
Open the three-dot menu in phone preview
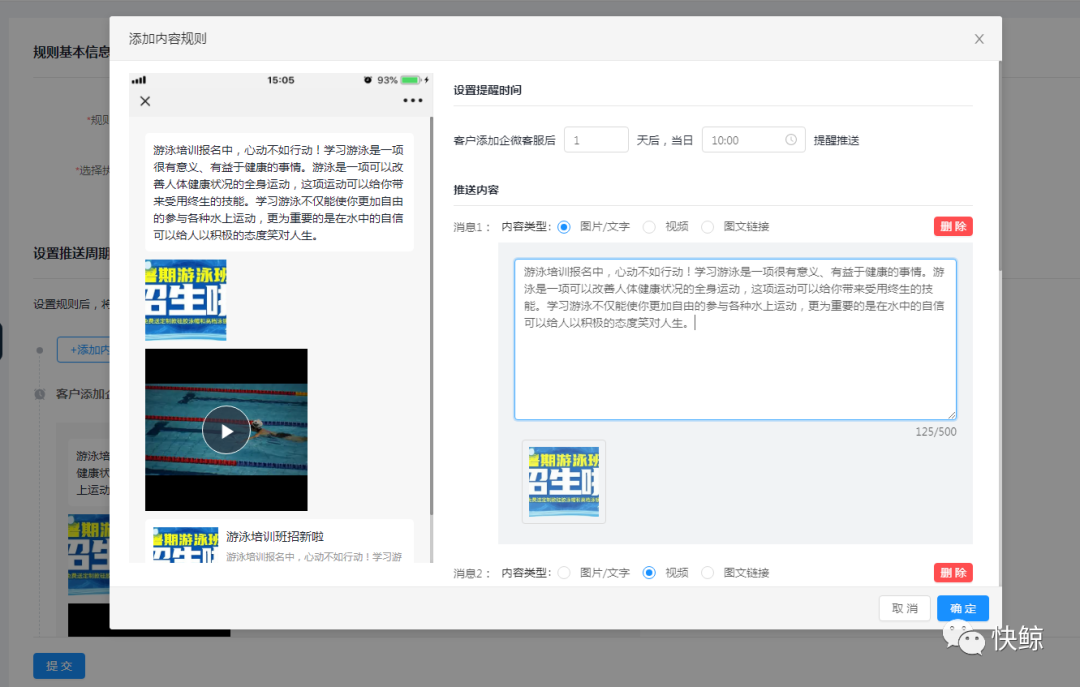click(413, 101)
